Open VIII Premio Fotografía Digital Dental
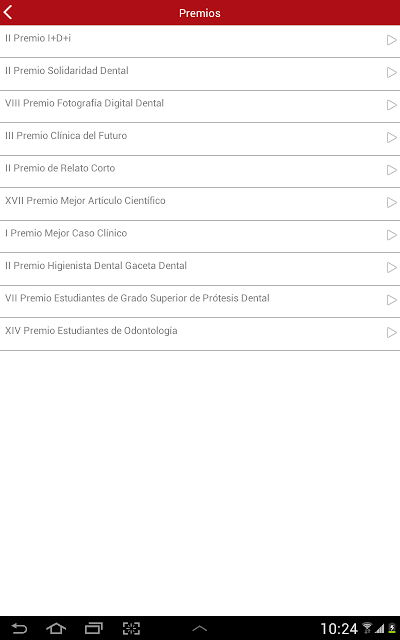Screen dimensions: 400x640 pos(200,107)
